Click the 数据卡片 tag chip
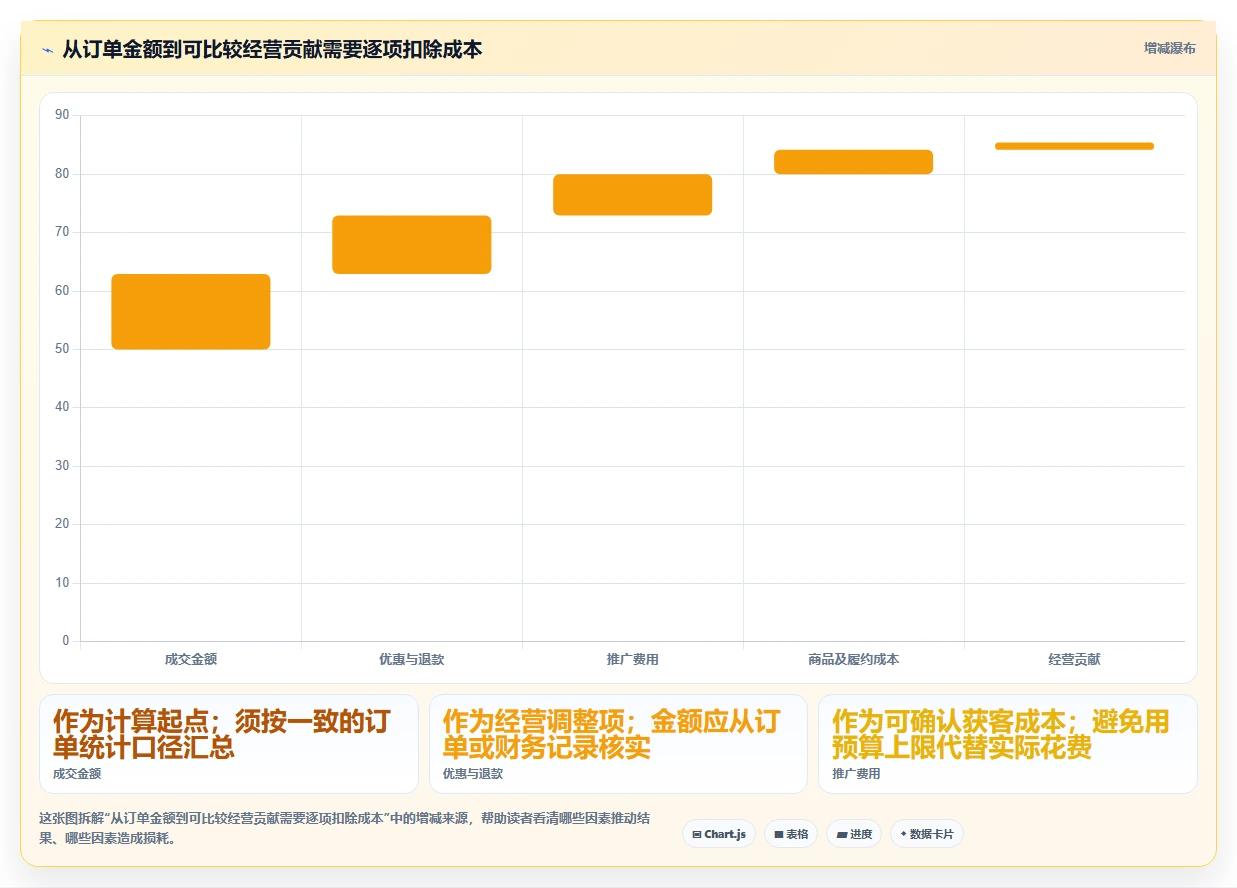The image size is (1237, 888). (x=927, y=834)
